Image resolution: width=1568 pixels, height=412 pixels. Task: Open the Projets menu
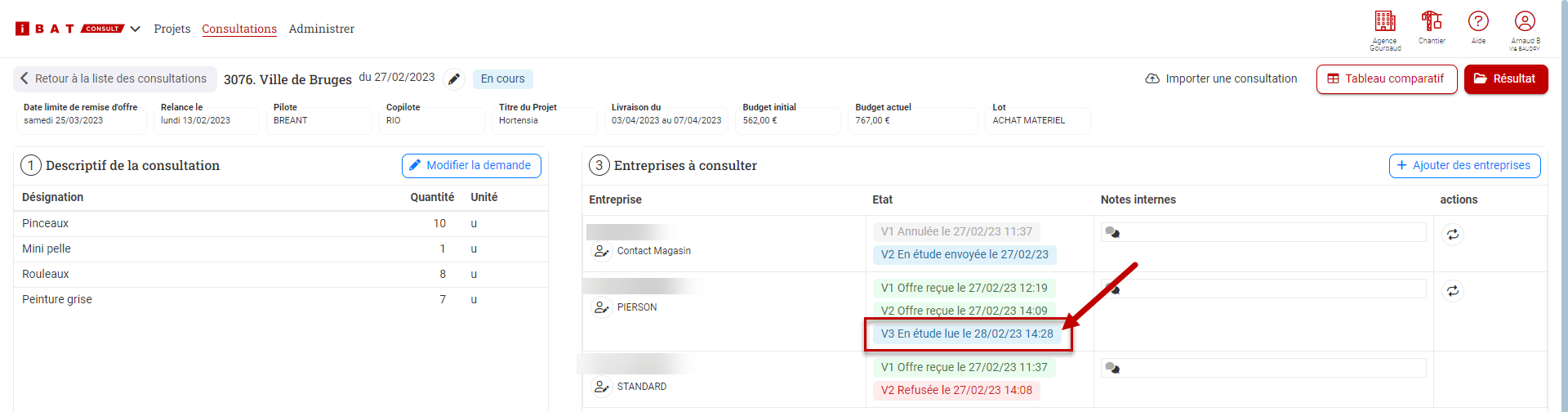tap(171, 29)
